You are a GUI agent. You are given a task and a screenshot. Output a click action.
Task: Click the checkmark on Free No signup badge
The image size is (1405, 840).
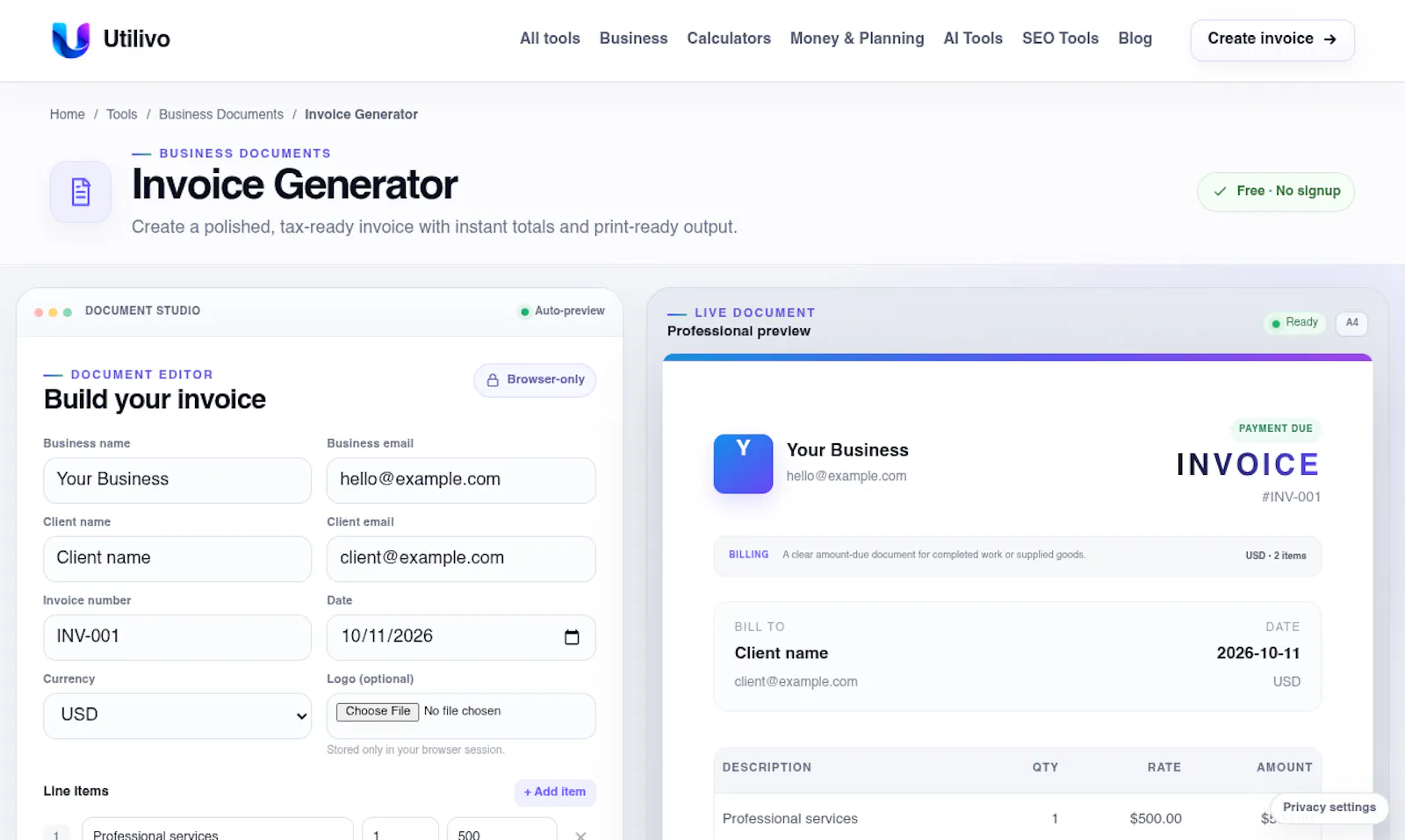[x=1220, y=191]
